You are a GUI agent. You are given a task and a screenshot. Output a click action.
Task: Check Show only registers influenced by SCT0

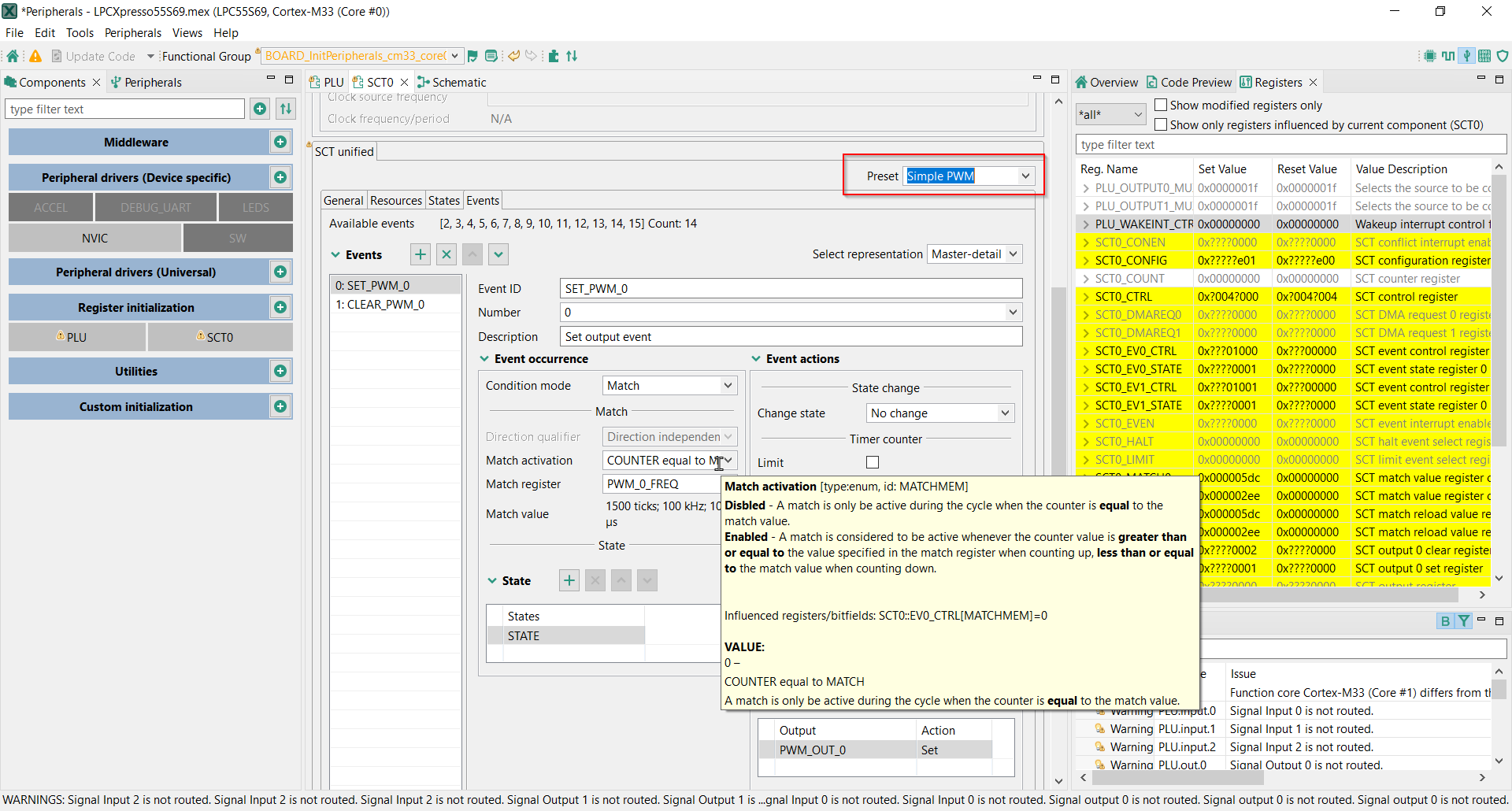coord(1161,124)
